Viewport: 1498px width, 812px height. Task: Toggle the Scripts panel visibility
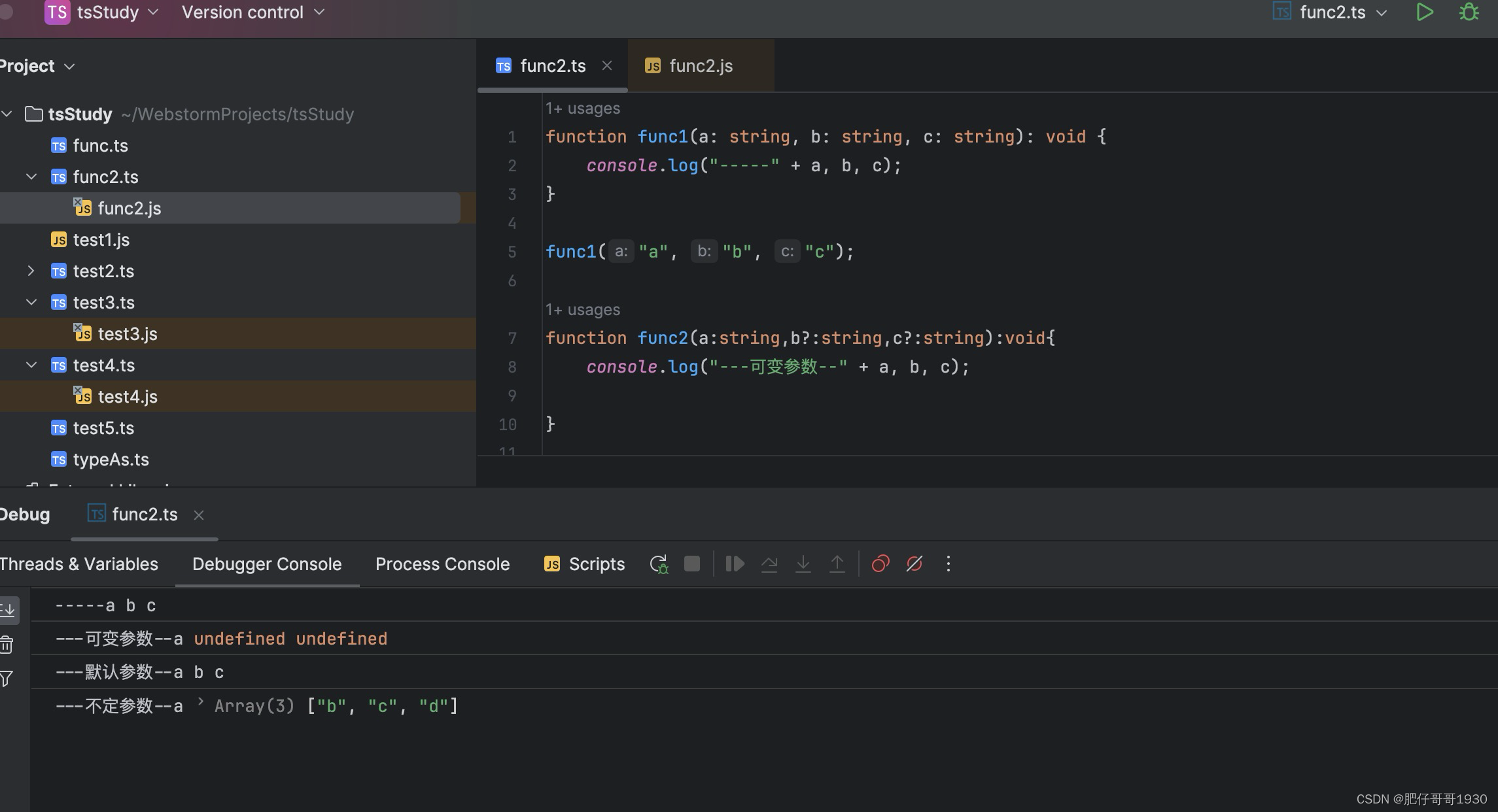[x=584, y=563]
